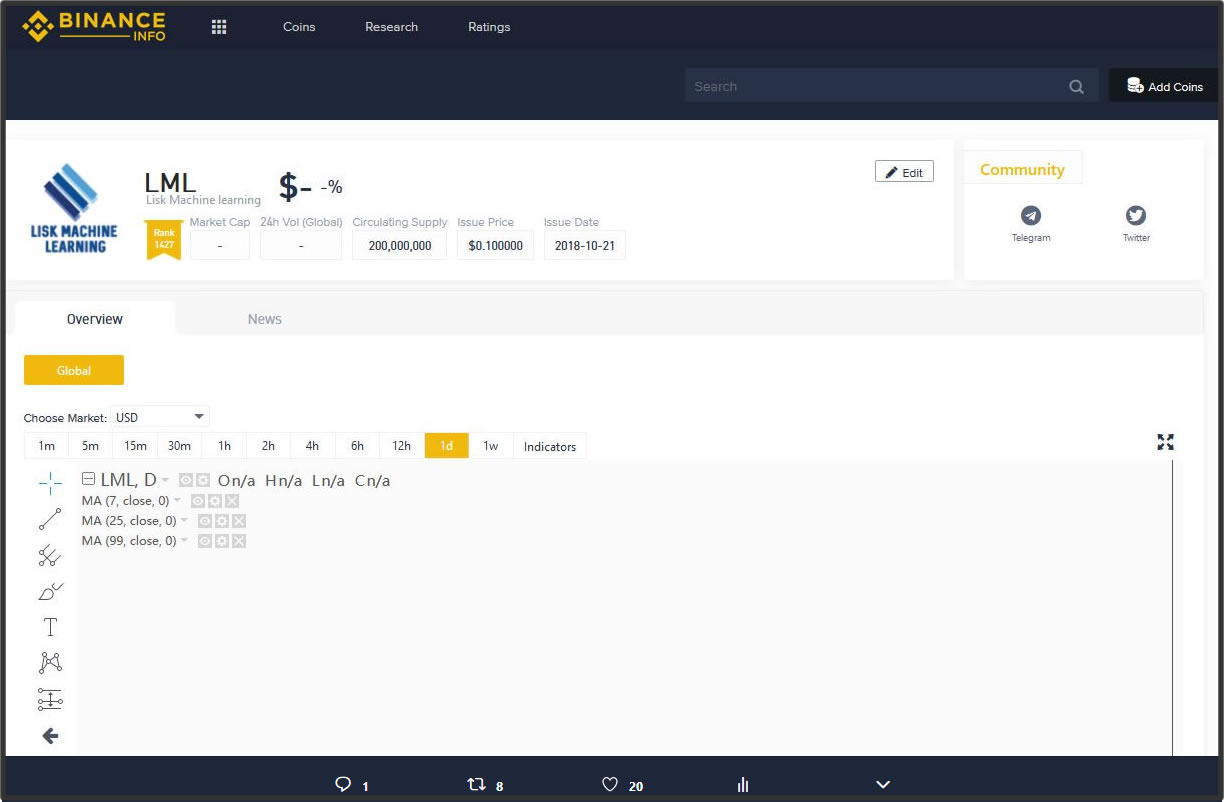This screenshot has height=802, width=1224.
Task: Select the trend line drawing tool
Action: point(50,519)
